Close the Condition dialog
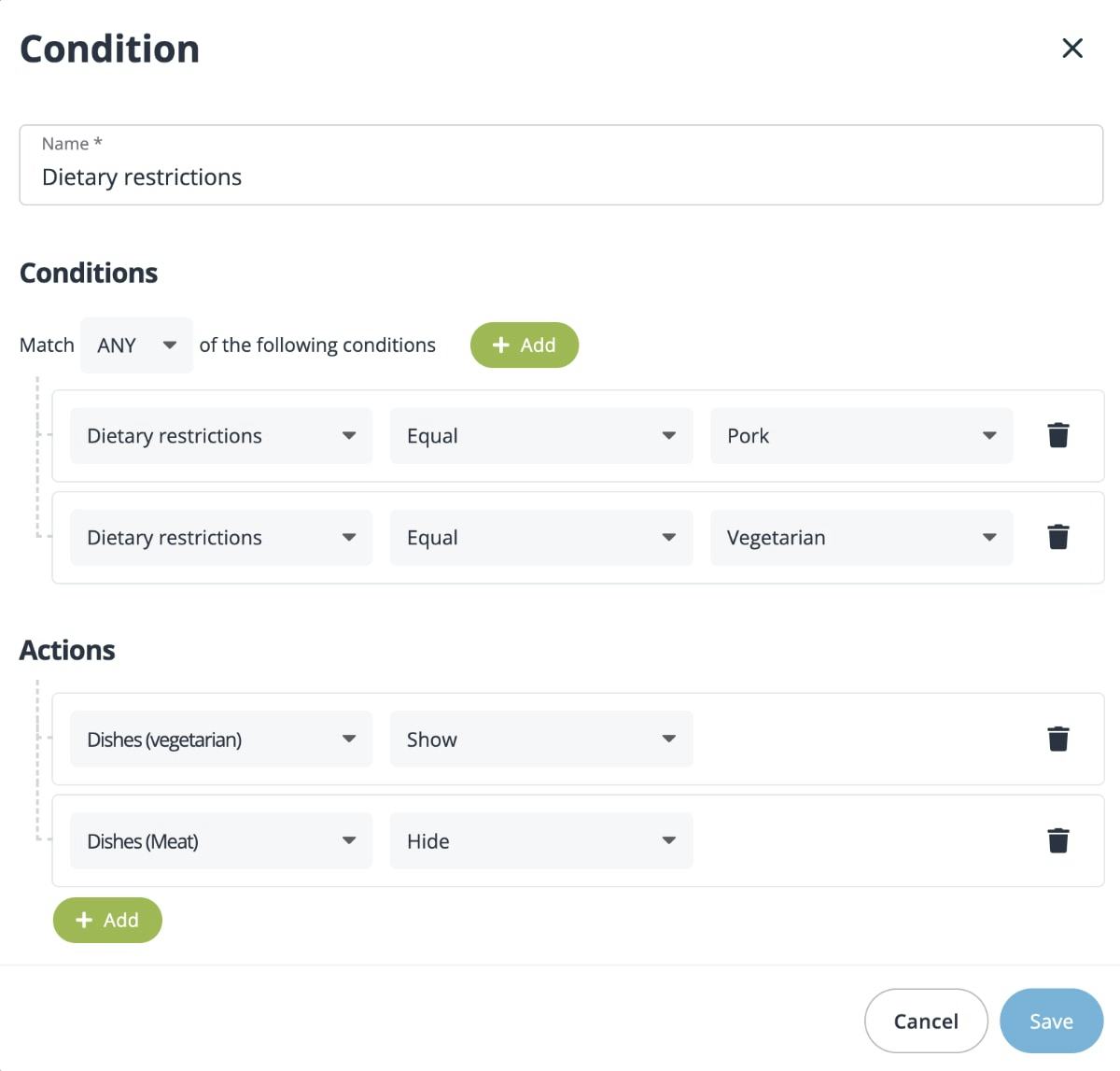This screenshot has width=1120, height=1071. (x=1072, y=49)
